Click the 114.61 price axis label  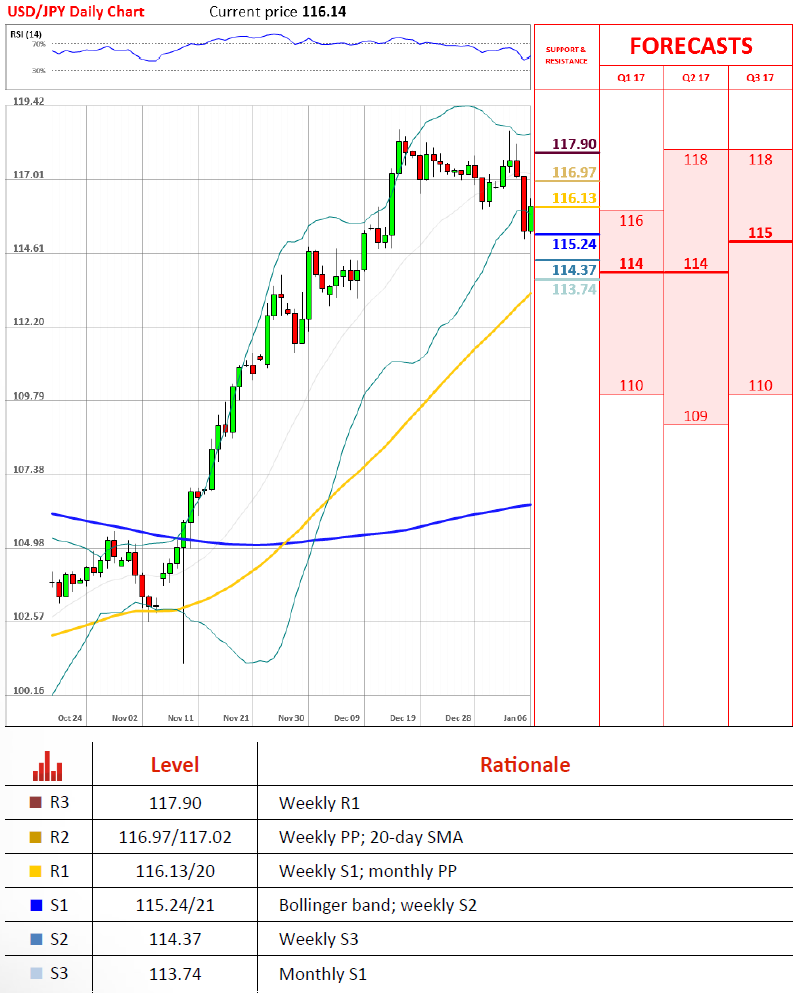[x=28, y=248]
